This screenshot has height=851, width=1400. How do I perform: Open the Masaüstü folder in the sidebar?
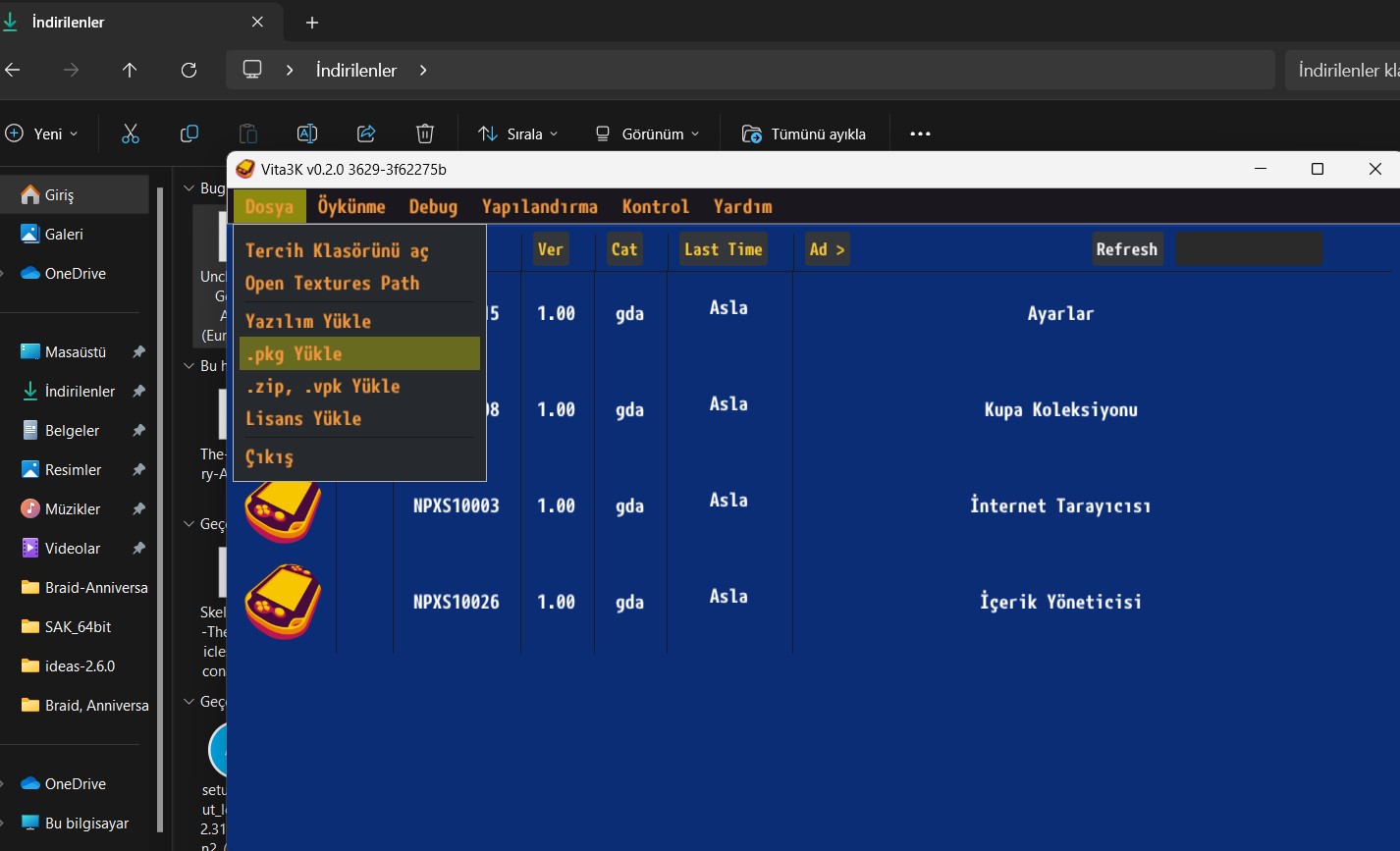[76, 351]
